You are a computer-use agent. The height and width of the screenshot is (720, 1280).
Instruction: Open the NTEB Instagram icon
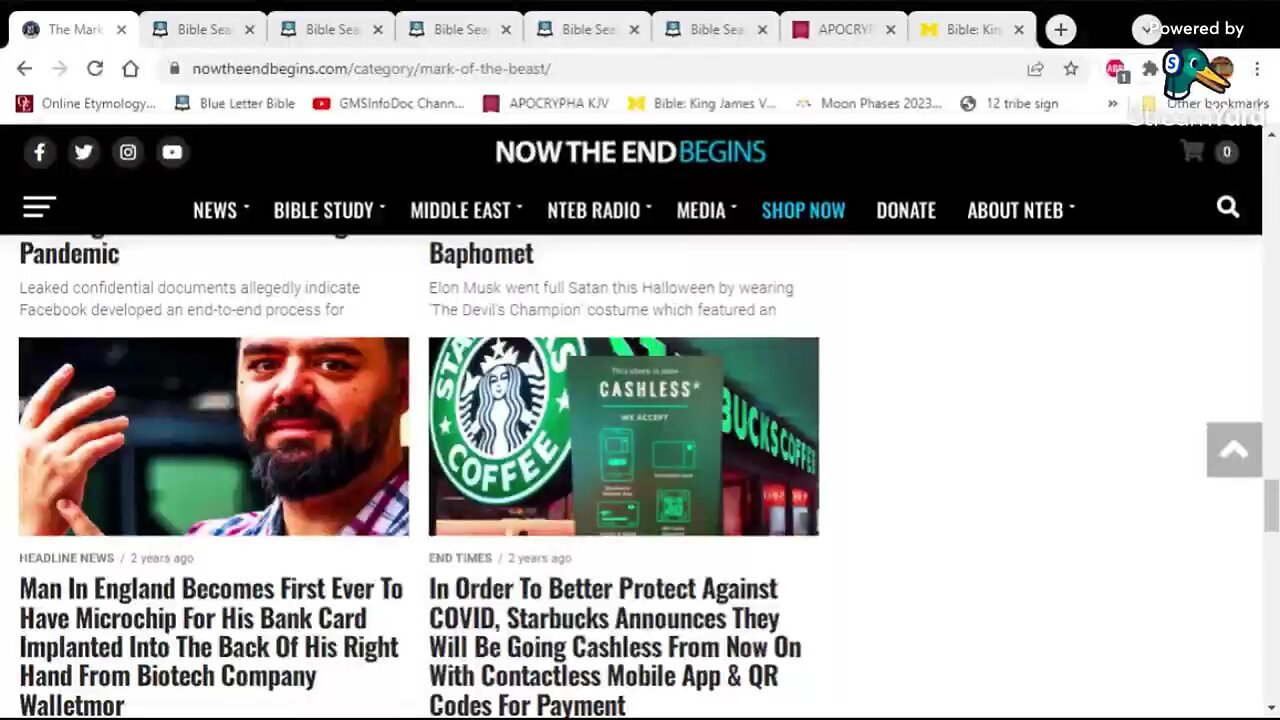128,152
